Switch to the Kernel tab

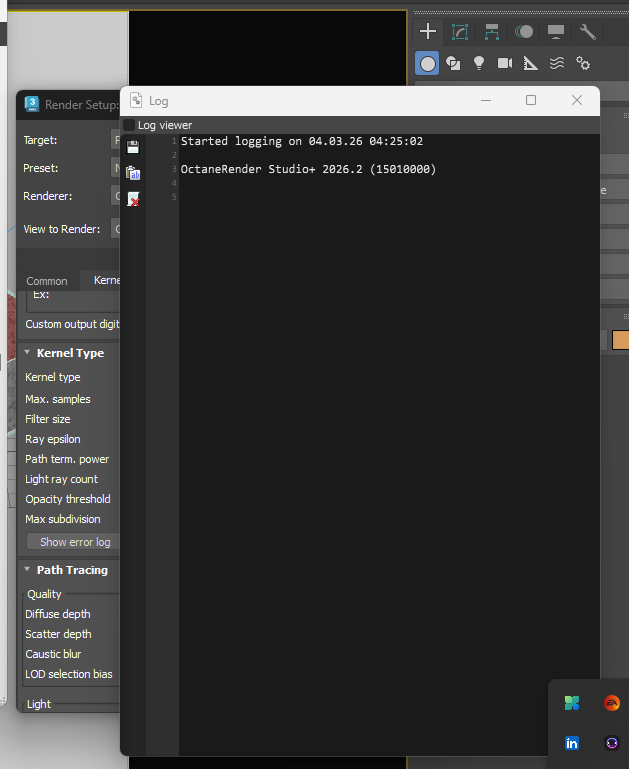click(x=102, y=280)
